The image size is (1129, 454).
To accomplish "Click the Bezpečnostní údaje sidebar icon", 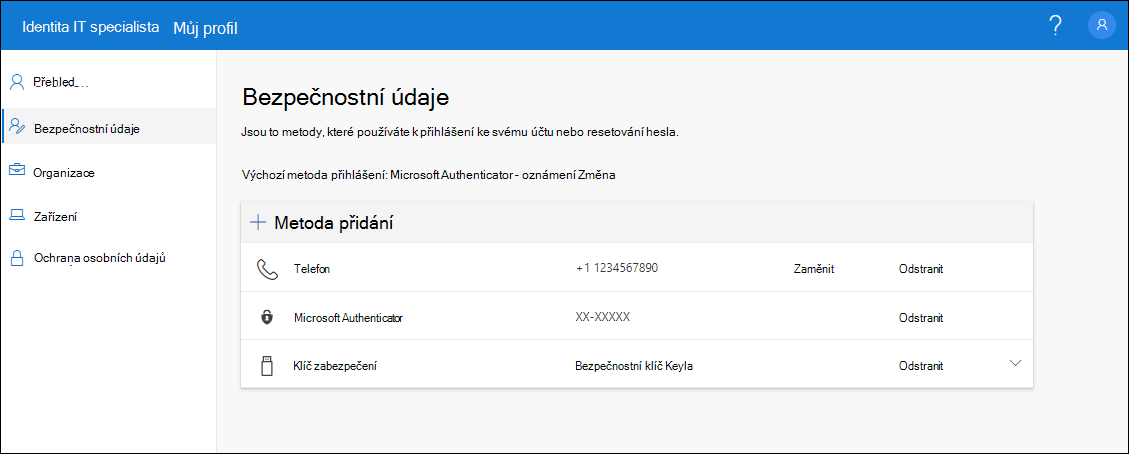I will pyautogui.click(x=17, y=128).
